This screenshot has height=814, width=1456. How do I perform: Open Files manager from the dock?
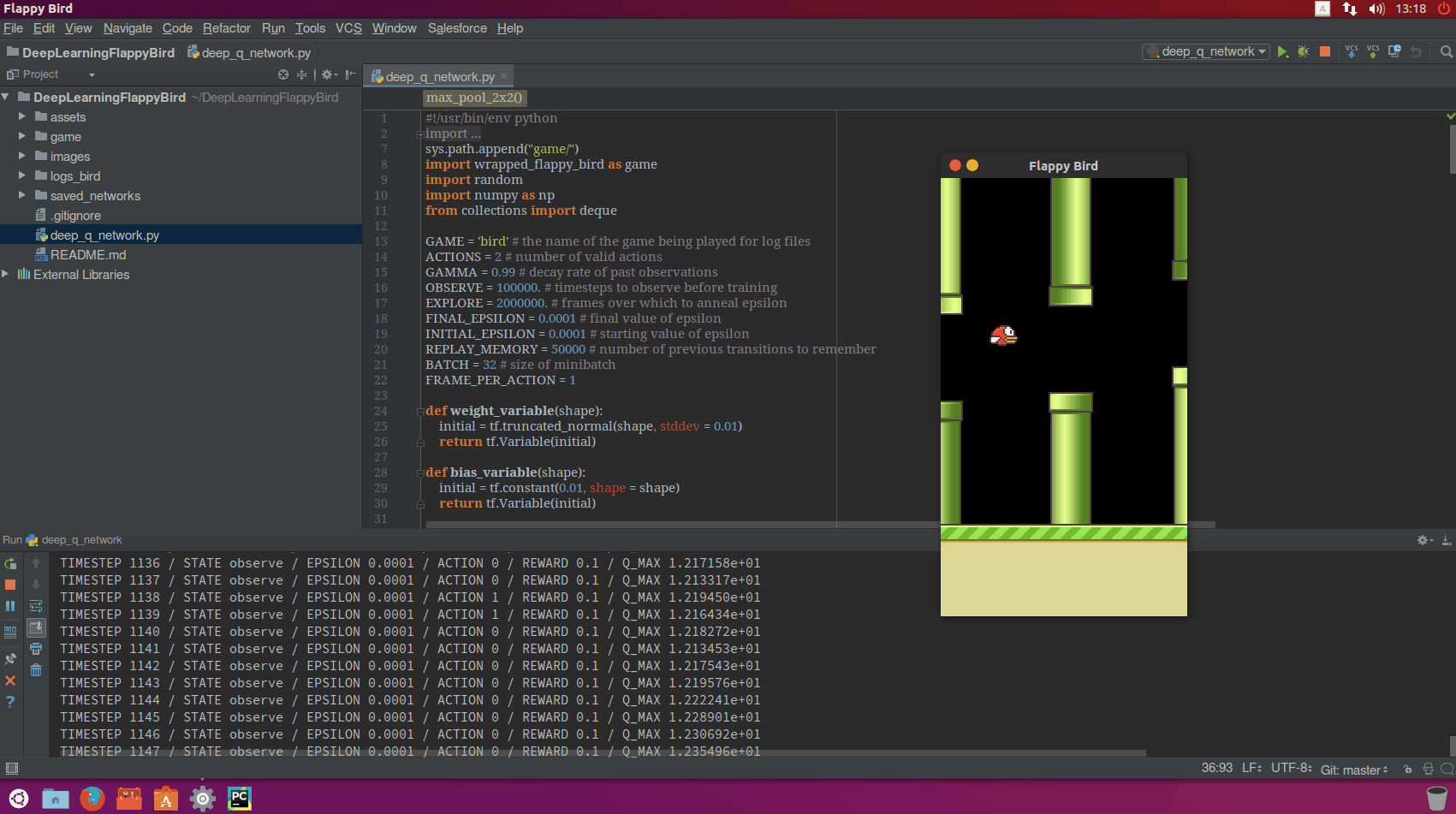tap(55, 799)
